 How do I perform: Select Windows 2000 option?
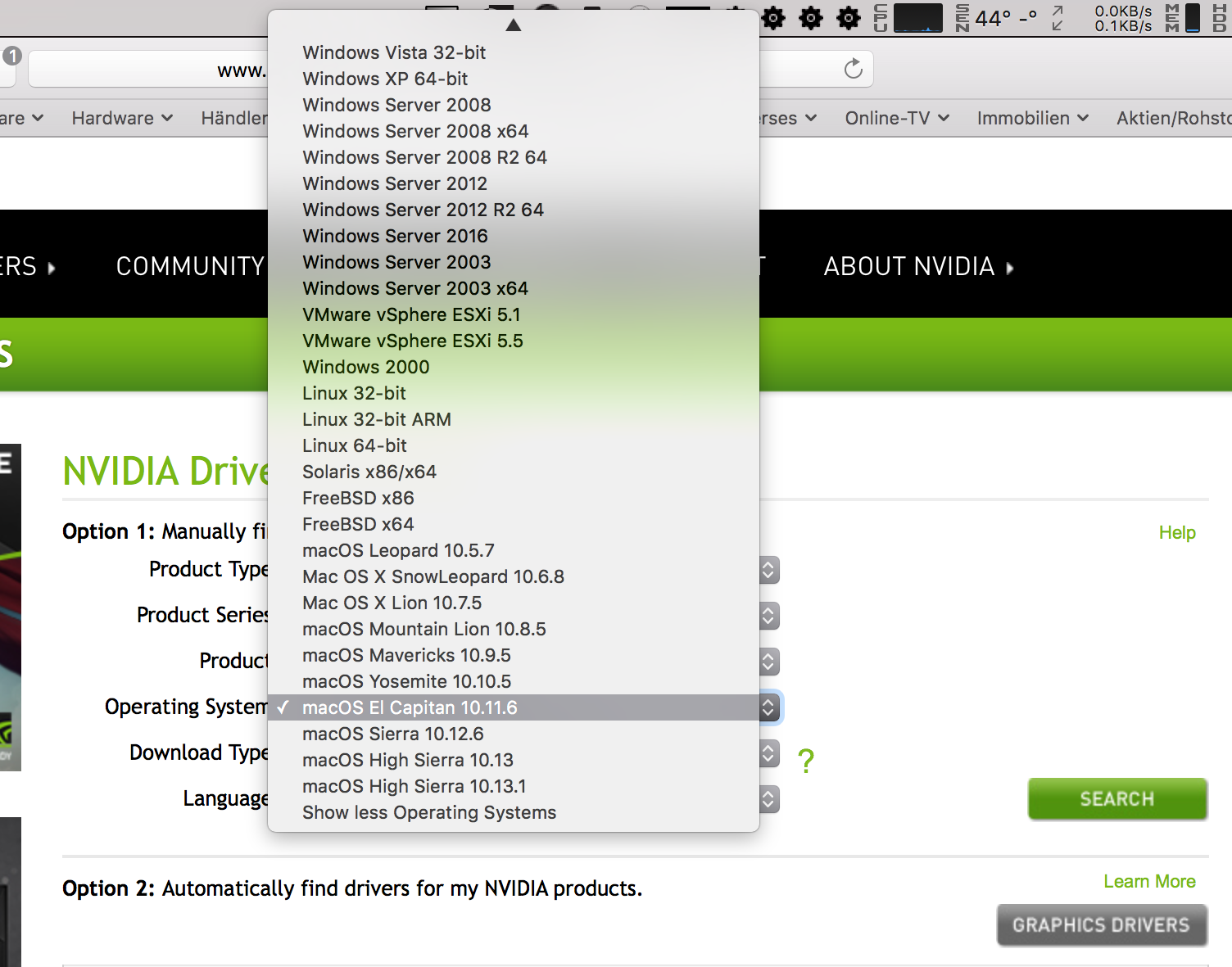(514, 367)
